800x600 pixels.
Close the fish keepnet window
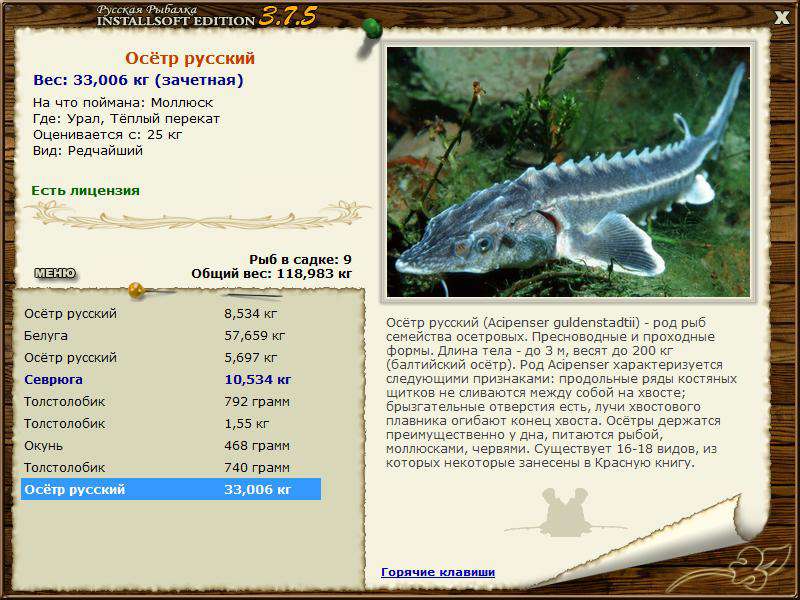click(782, 18)
